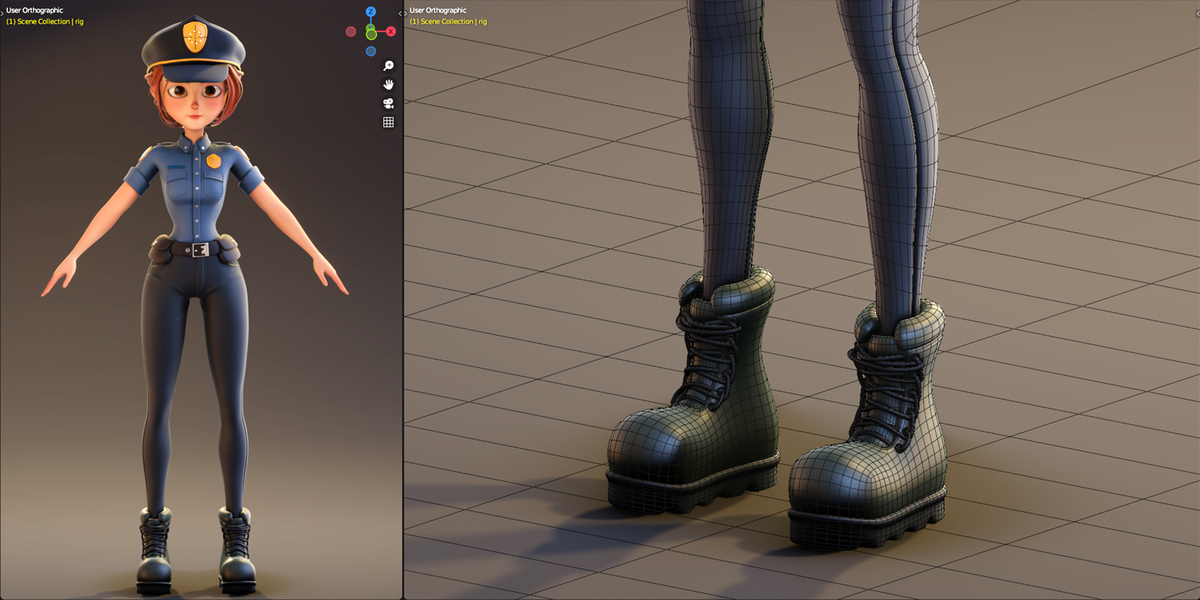Screen dimensions: 1200x600
Task: Switch perspective/orthographic with the grid icon
Action: (388, 122)
